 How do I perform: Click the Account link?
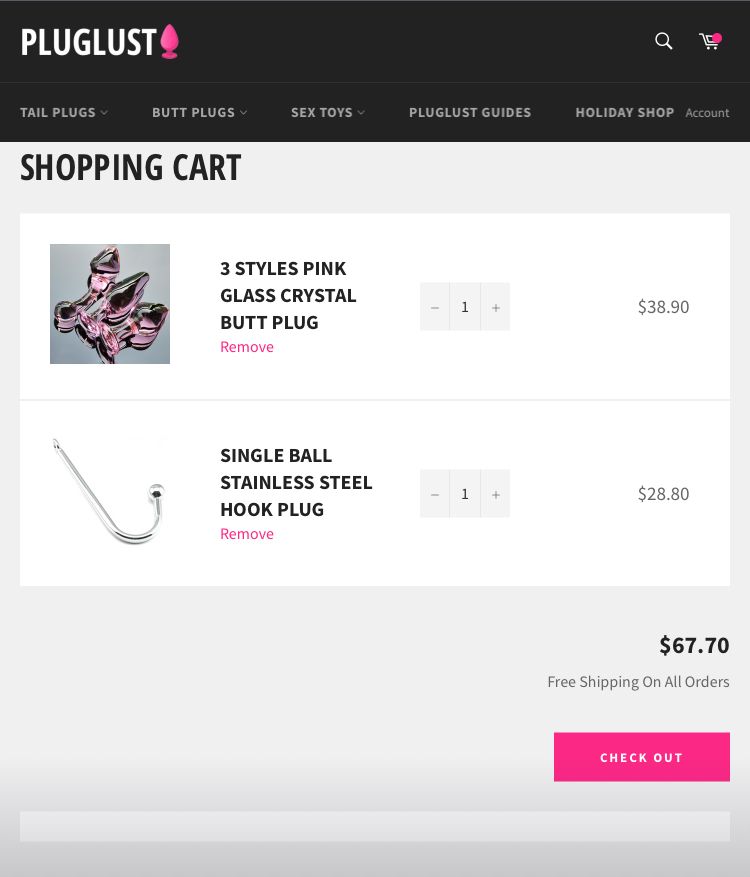point(707,113)
